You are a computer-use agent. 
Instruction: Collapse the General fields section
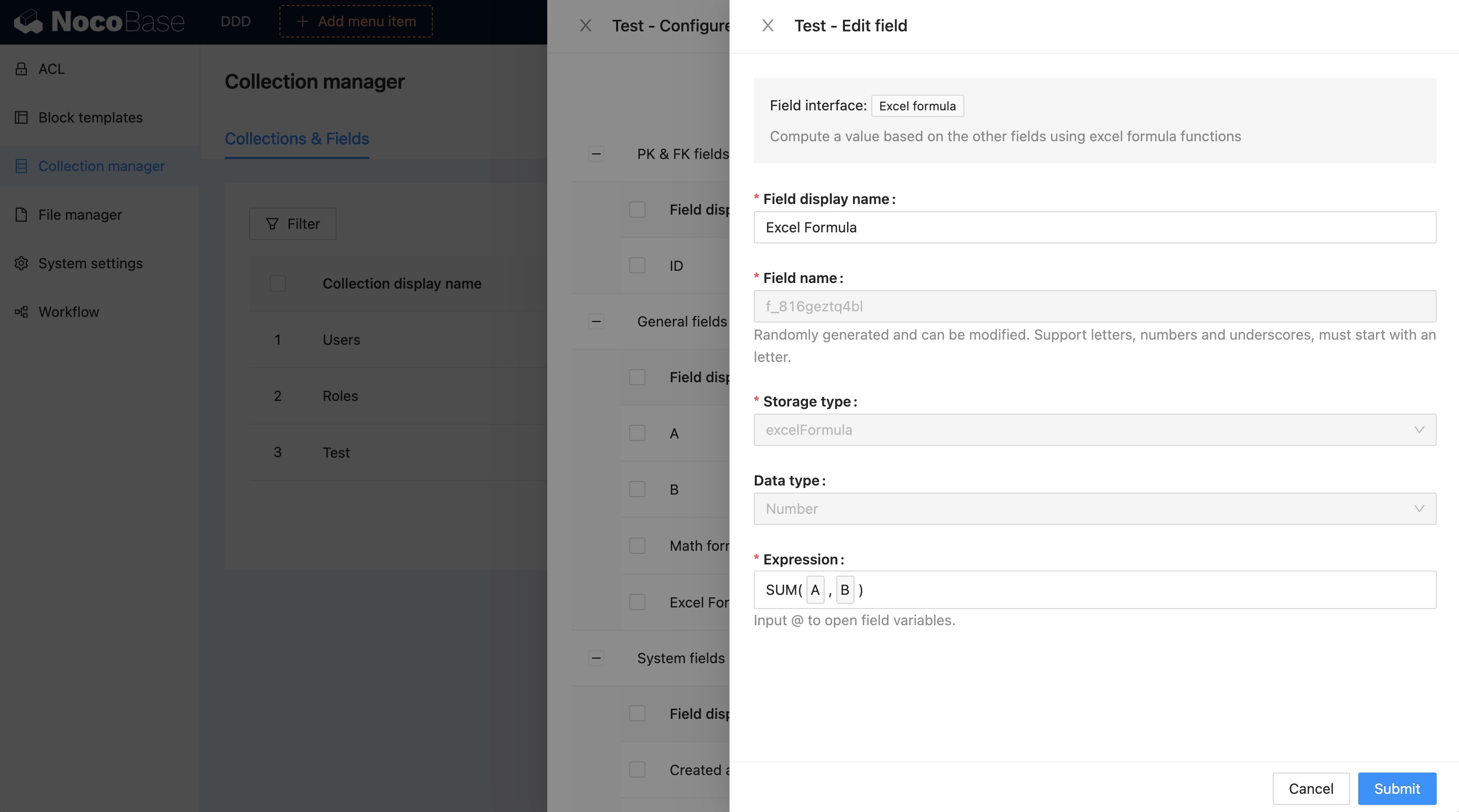596,321
